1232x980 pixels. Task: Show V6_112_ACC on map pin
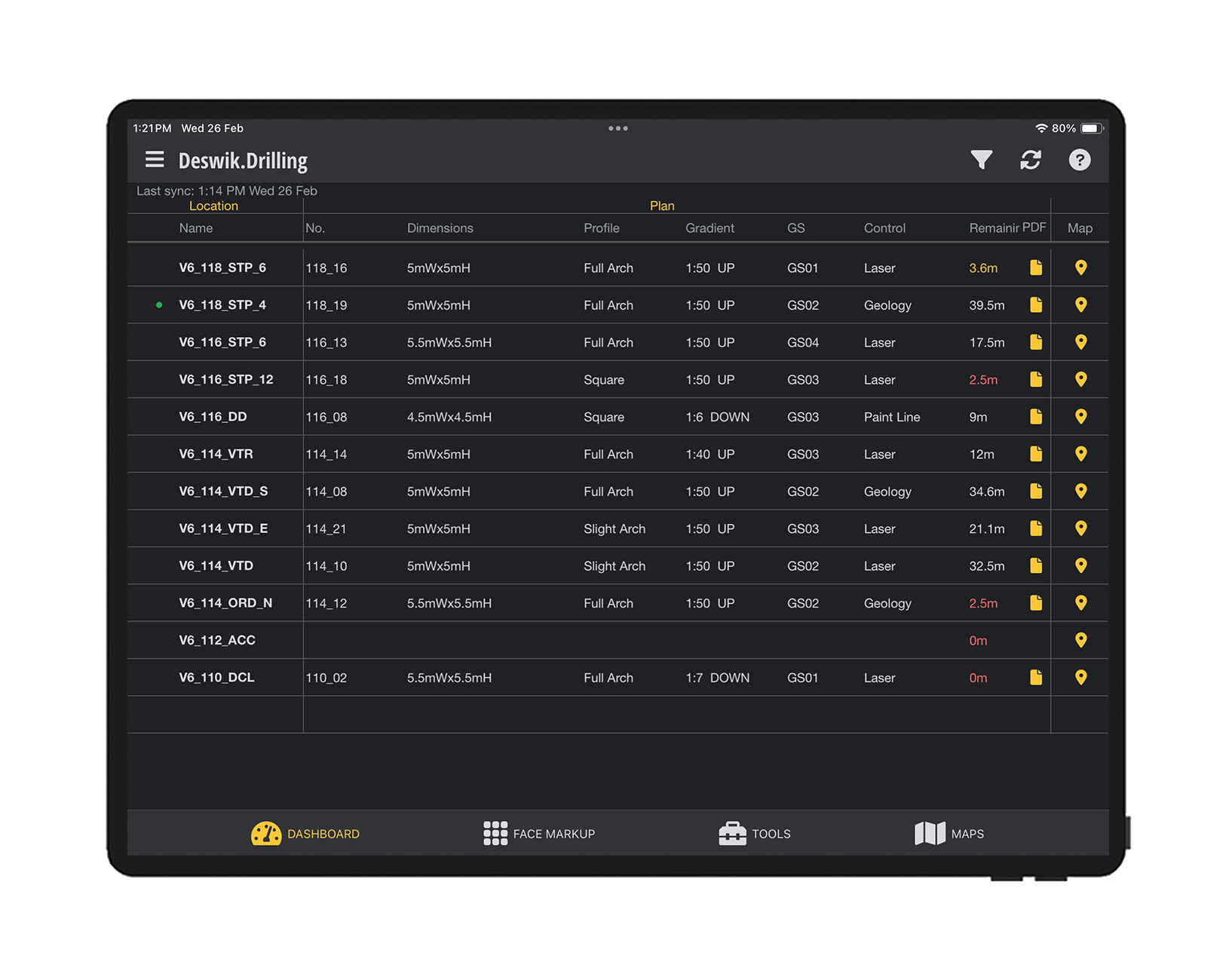[1080, 640]
